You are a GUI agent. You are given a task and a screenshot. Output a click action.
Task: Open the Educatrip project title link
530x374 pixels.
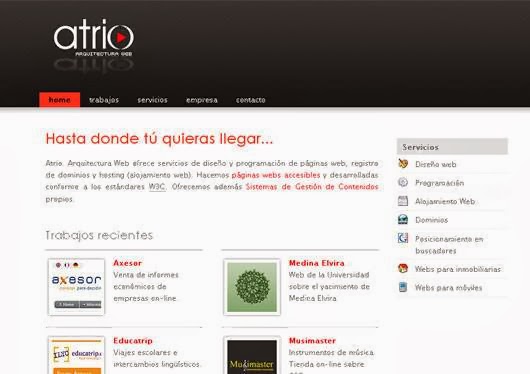click(x=133, y=341)
